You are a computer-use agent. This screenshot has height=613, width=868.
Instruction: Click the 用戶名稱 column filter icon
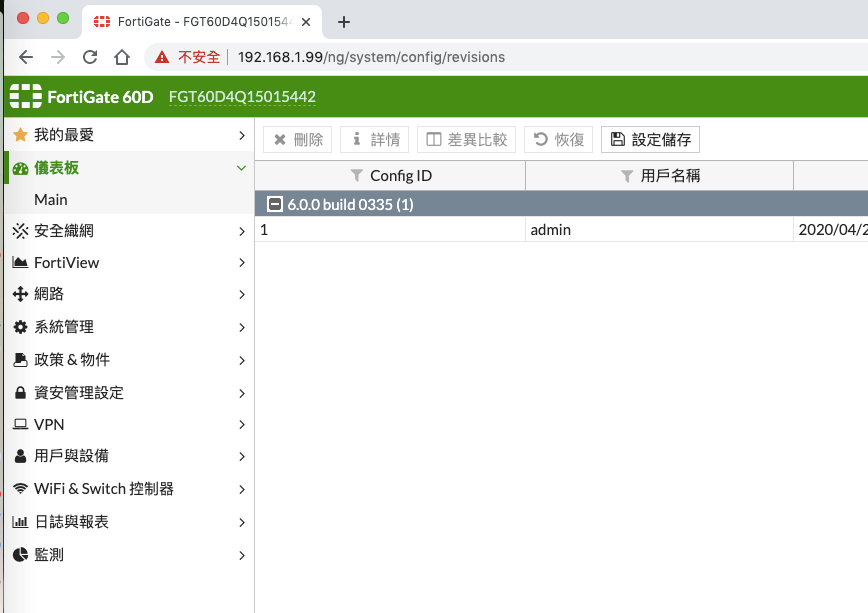pyautogui.click(x=627, y=176)
